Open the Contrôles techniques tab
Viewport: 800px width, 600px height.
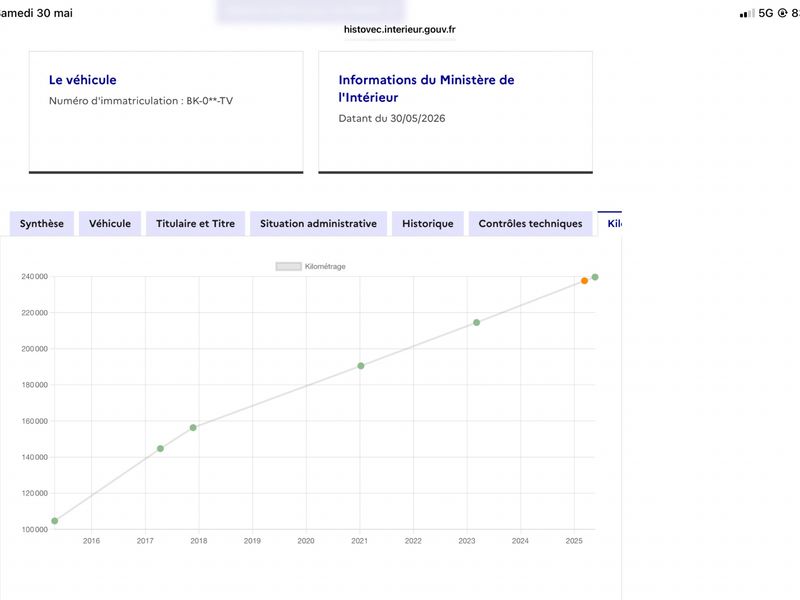(530, 223)
